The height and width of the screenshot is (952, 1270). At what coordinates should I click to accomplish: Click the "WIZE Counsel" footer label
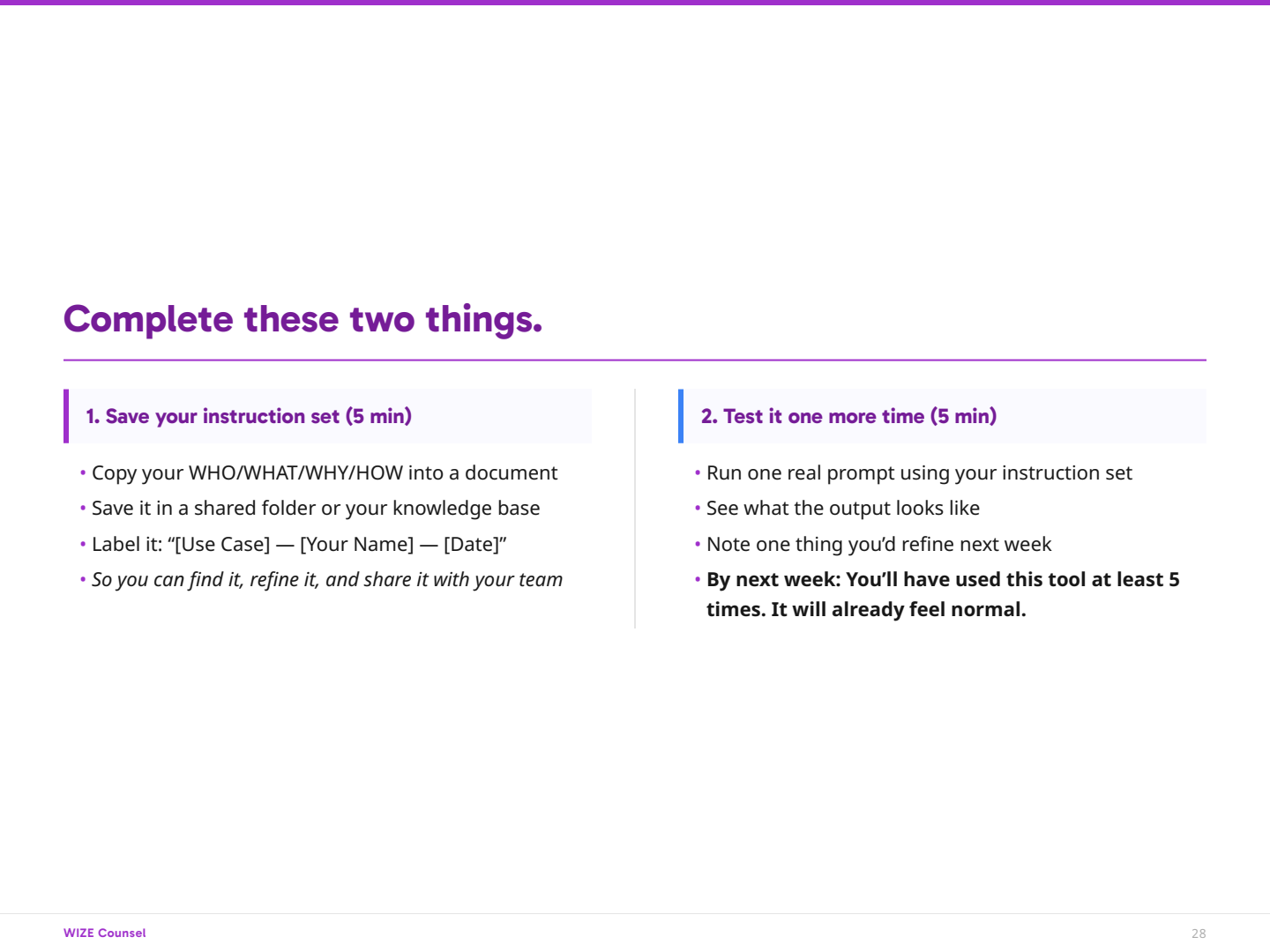click(105, 933)
